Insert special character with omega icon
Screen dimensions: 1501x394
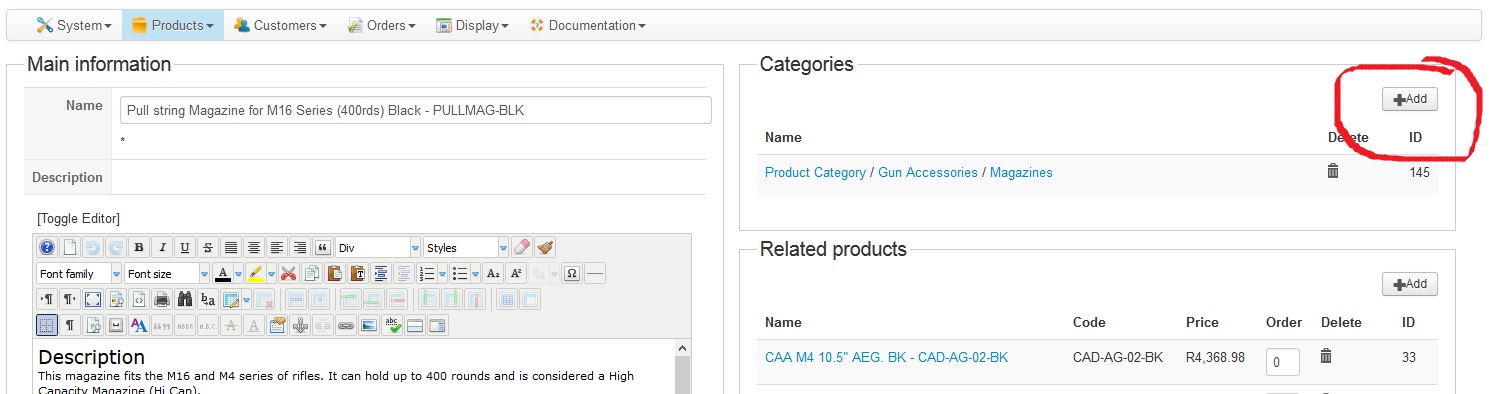point(572,273)
